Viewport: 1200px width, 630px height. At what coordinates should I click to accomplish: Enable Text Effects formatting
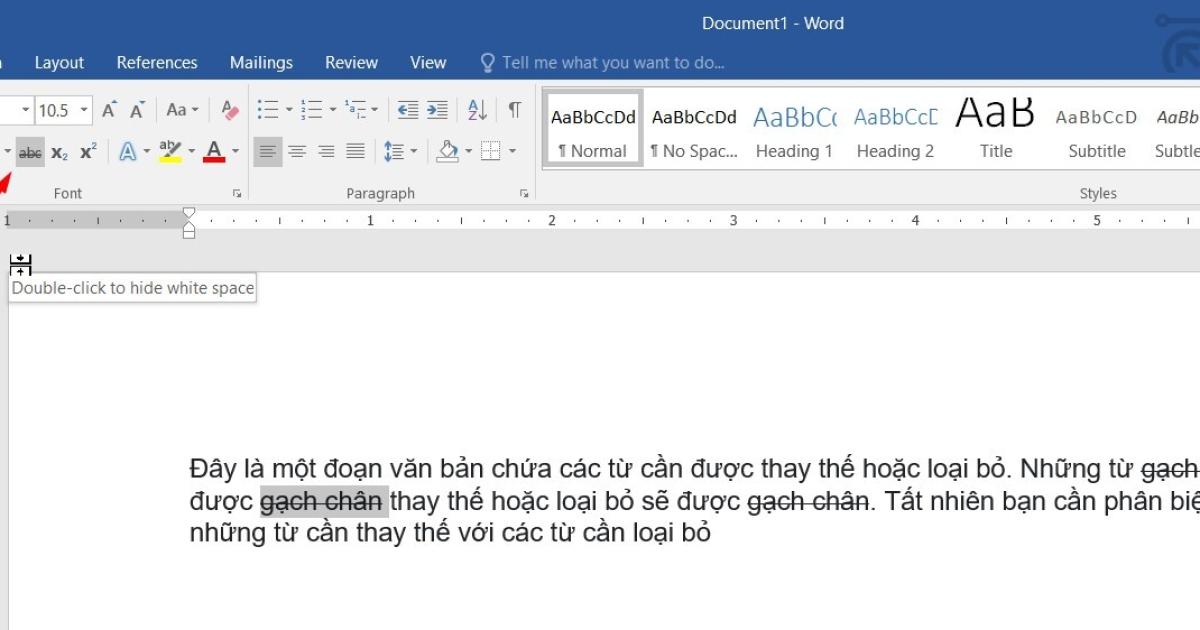coord(129,152)
